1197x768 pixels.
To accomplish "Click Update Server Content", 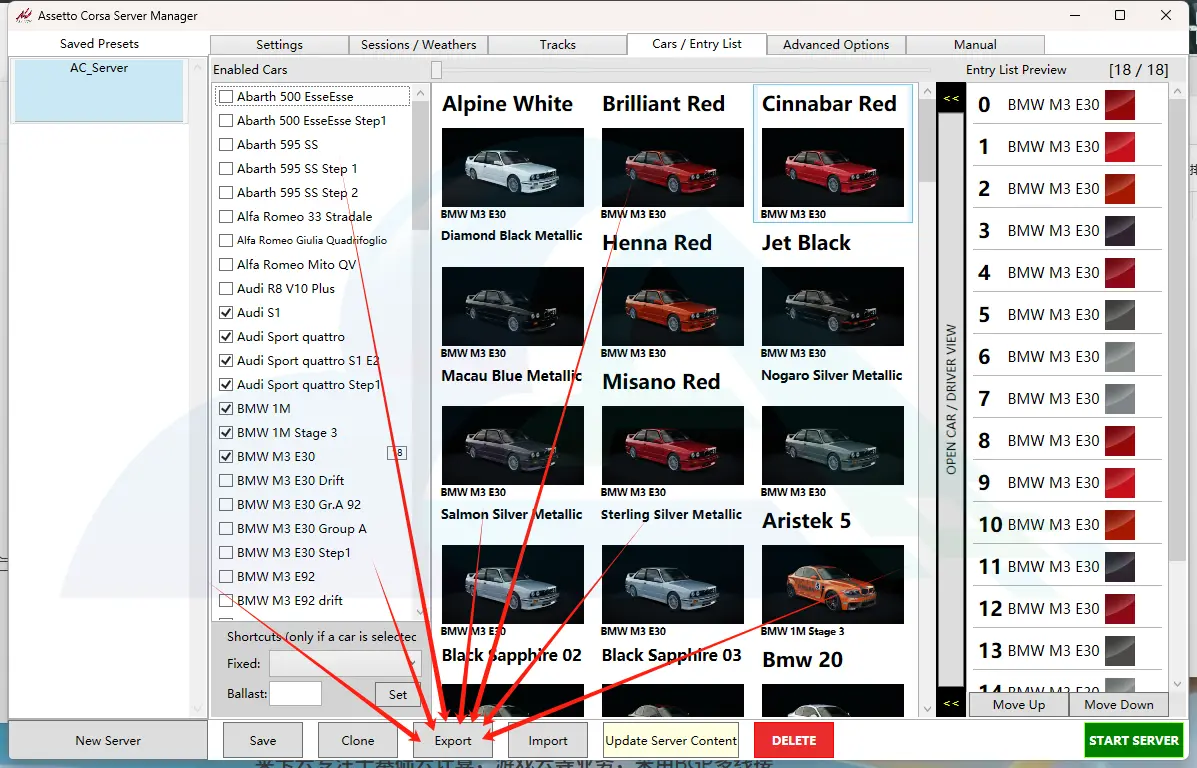I will [x=671, y=741].
